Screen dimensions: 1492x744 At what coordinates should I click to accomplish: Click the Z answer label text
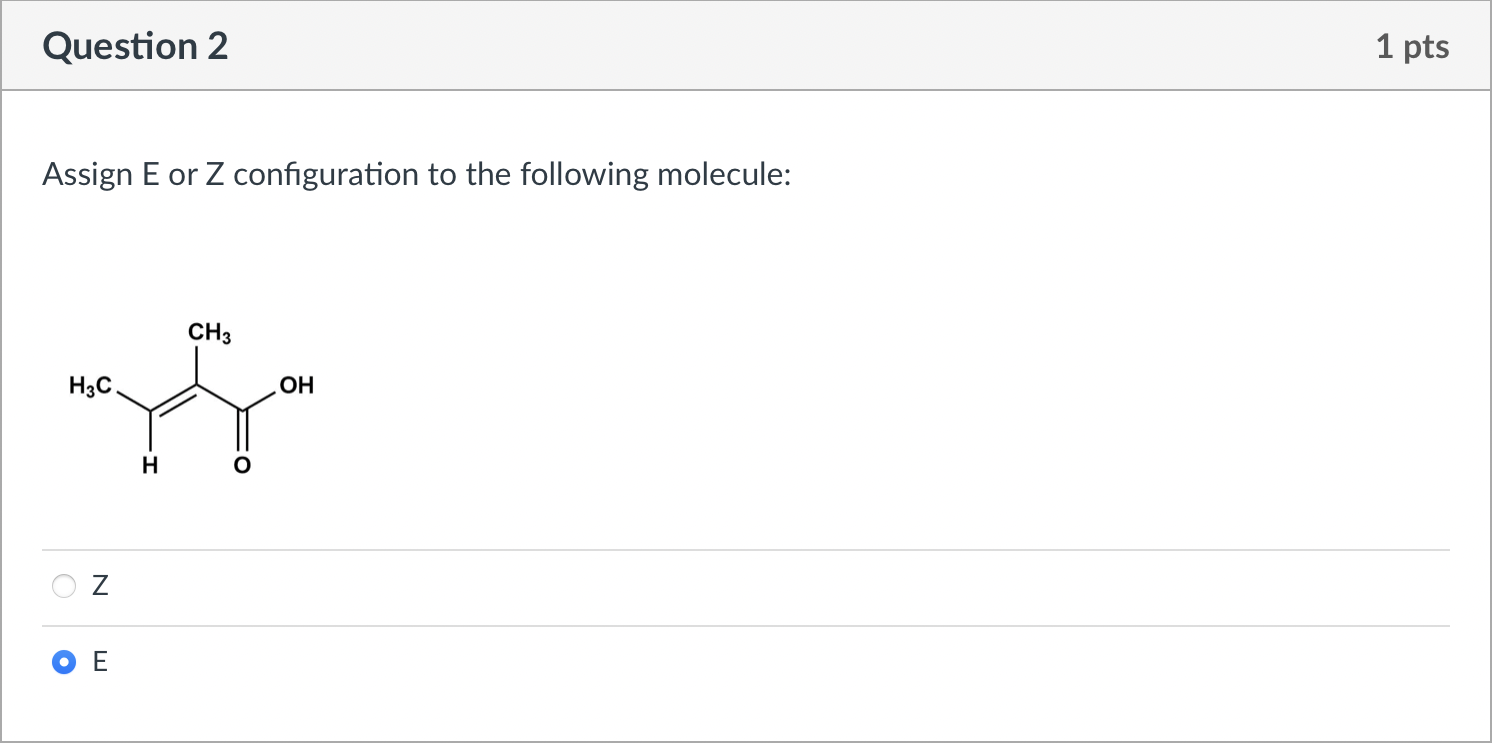pos(99,587)
